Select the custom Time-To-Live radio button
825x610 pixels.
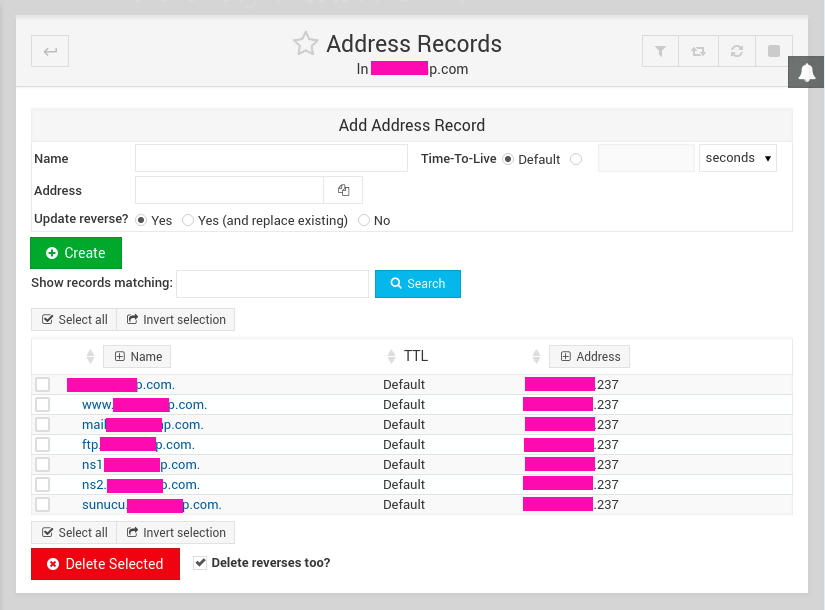576,159
